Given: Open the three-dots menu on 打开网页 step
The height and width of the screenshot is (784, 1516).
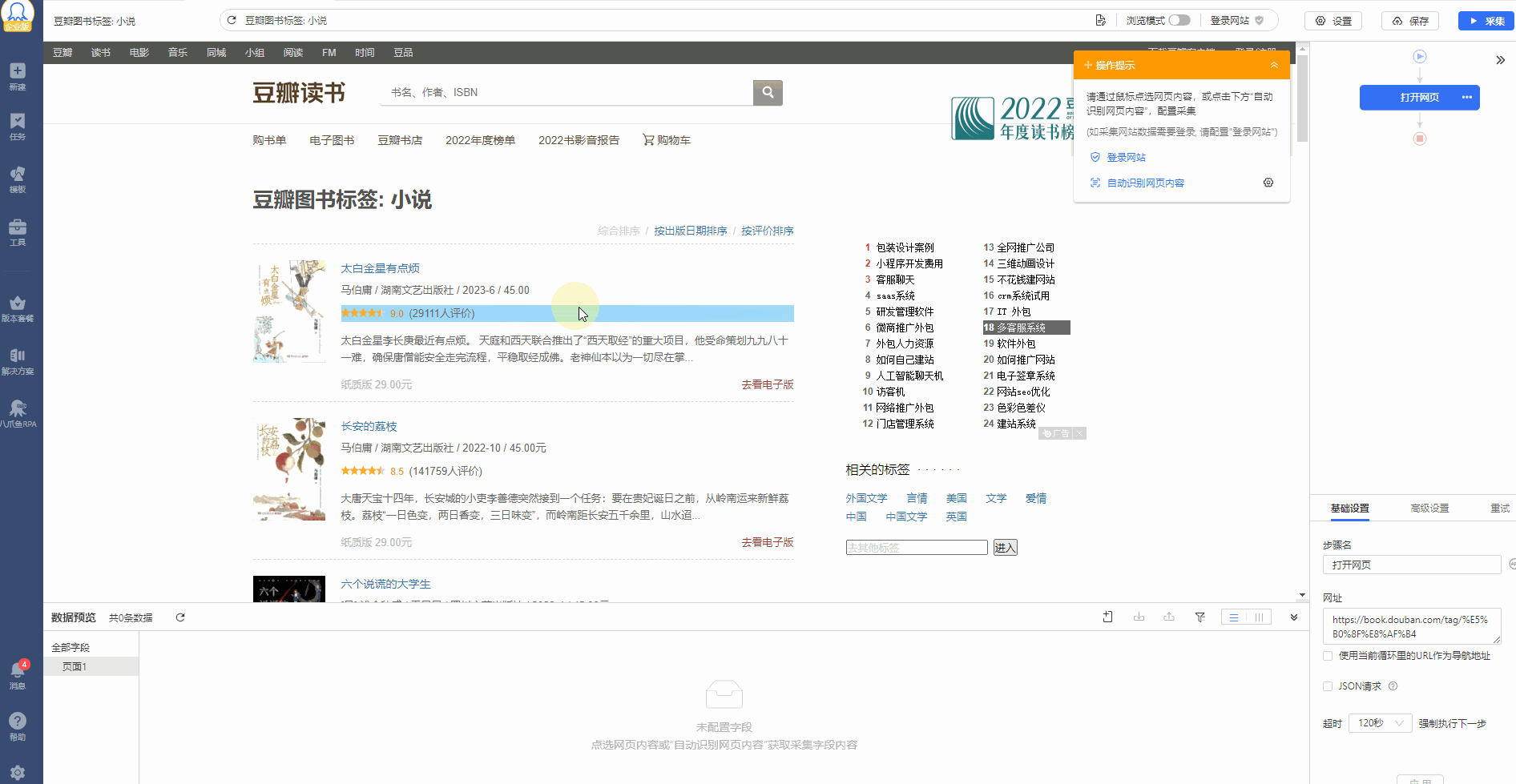Looking at the screenshot, I should pos(1466,97).
